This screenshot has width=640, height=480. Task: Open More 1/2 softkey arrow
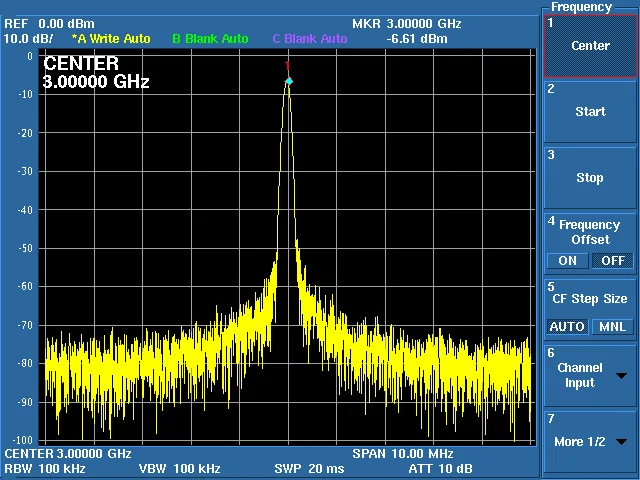click(x=621, y=442)
